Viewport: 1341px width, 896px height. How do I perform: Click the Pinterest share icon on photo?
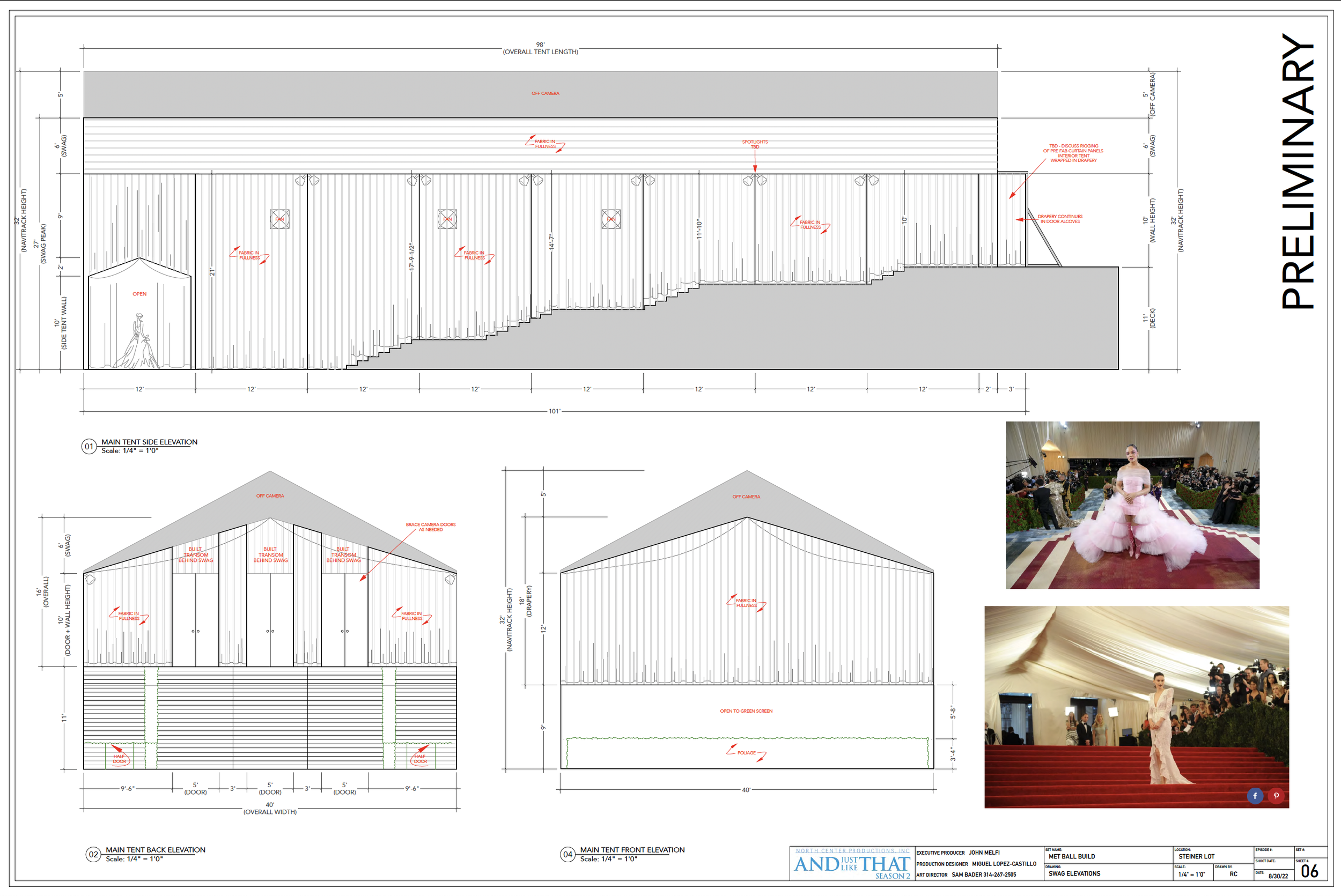[x=1276, y=795]
